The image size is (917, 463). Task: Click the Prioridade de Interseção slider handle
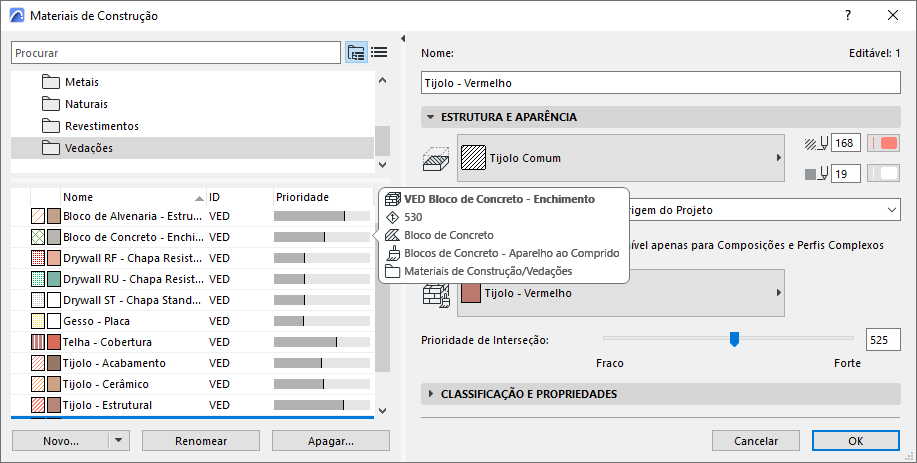734,339
